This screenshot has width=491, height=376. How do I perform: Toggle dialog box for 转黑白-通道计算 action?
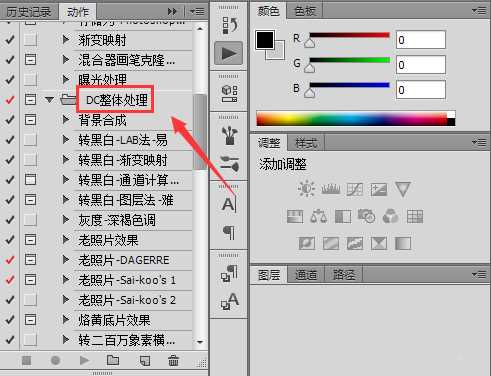pyautogui.click(x=30, y=180)
